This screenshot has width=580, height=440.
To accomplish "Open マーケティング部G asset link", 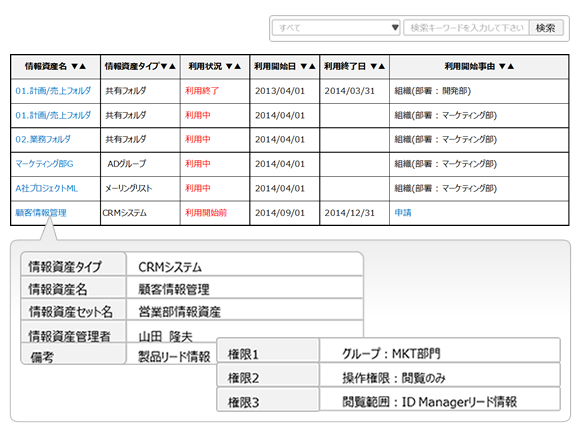I will point(44,164).
